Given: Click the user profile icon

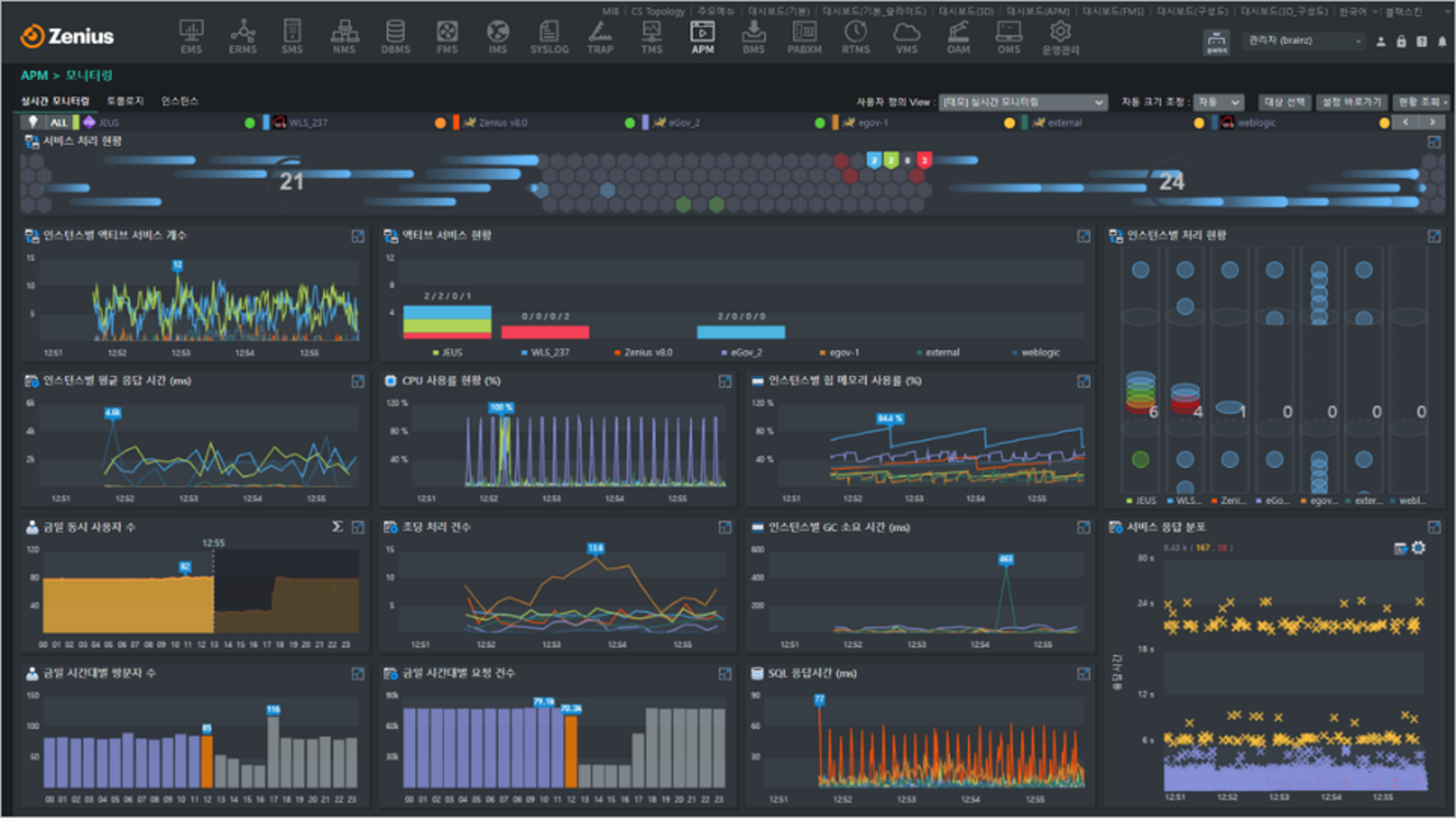Looking at the screenshot, I should coord(1381,41).
